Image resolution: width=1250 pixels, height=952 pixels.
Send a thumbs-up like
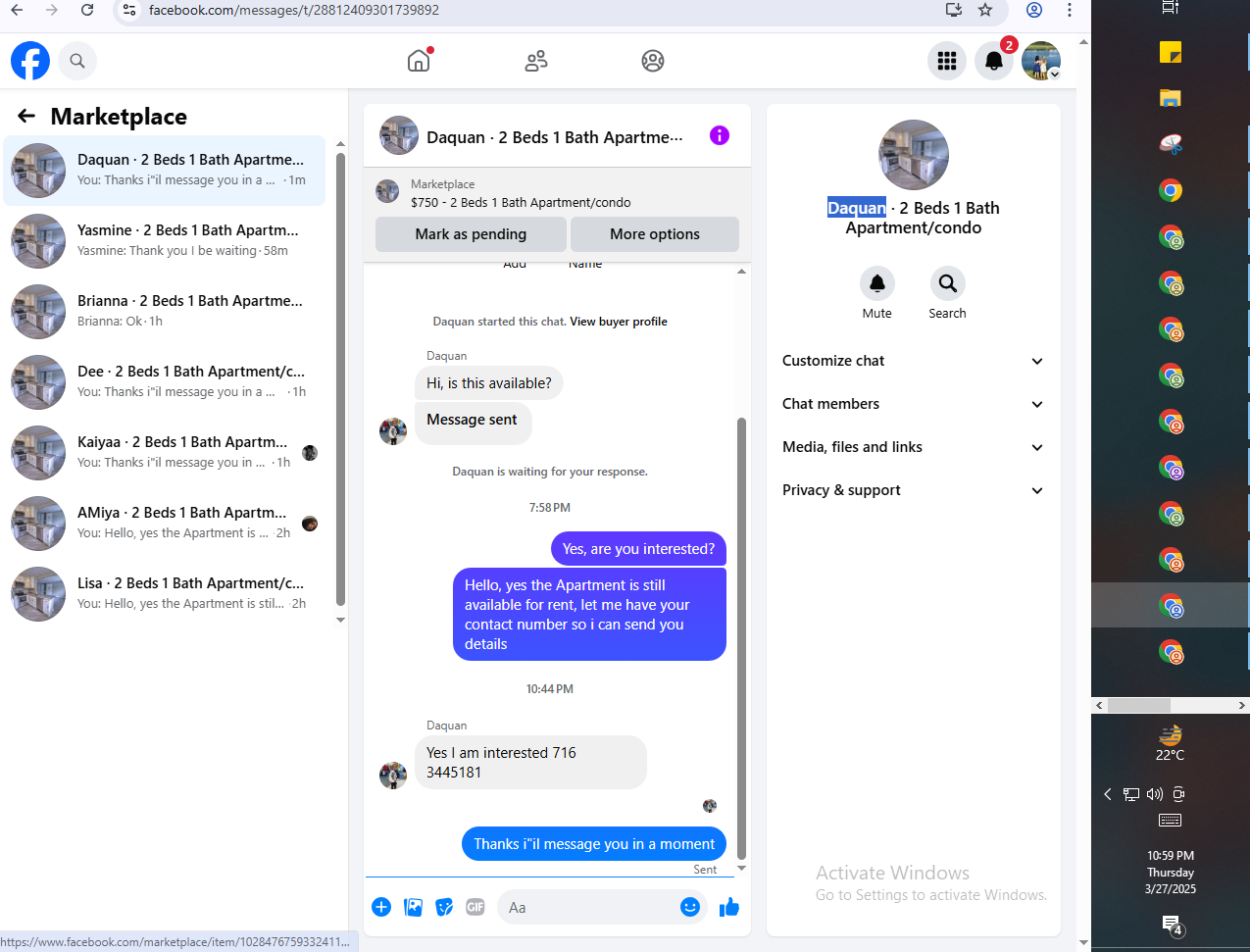point(729,907)
